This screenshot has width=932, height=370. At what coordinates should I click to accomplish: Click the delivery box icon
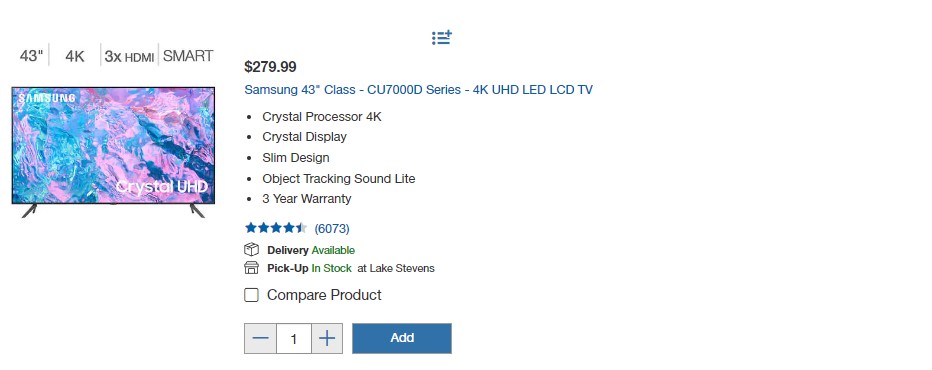pos(251,250)
